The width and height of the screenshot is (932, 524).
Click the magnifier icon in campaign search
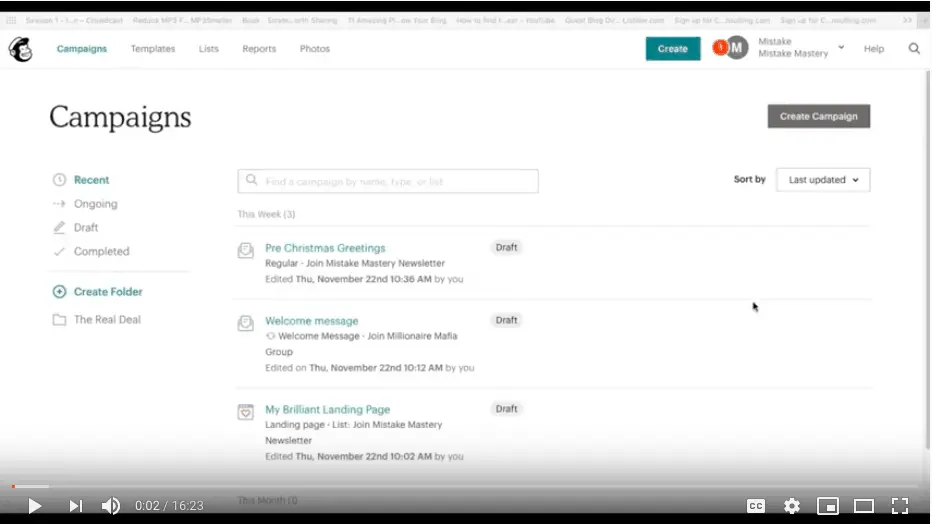tap(251, 180)
